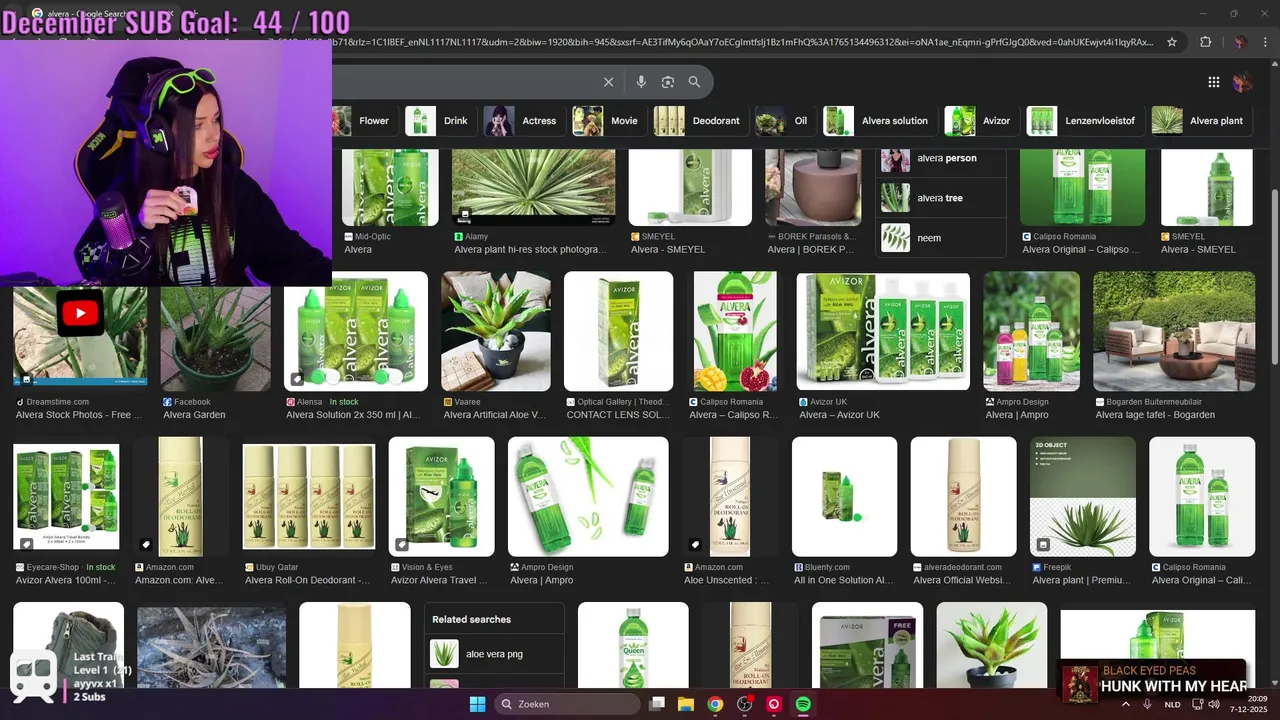Image resolution: width=1280 pixels, height=720 pixels.
Task: Click 'All in One Solution Al...' Bluenty title
Action: (x=843, y=580)
